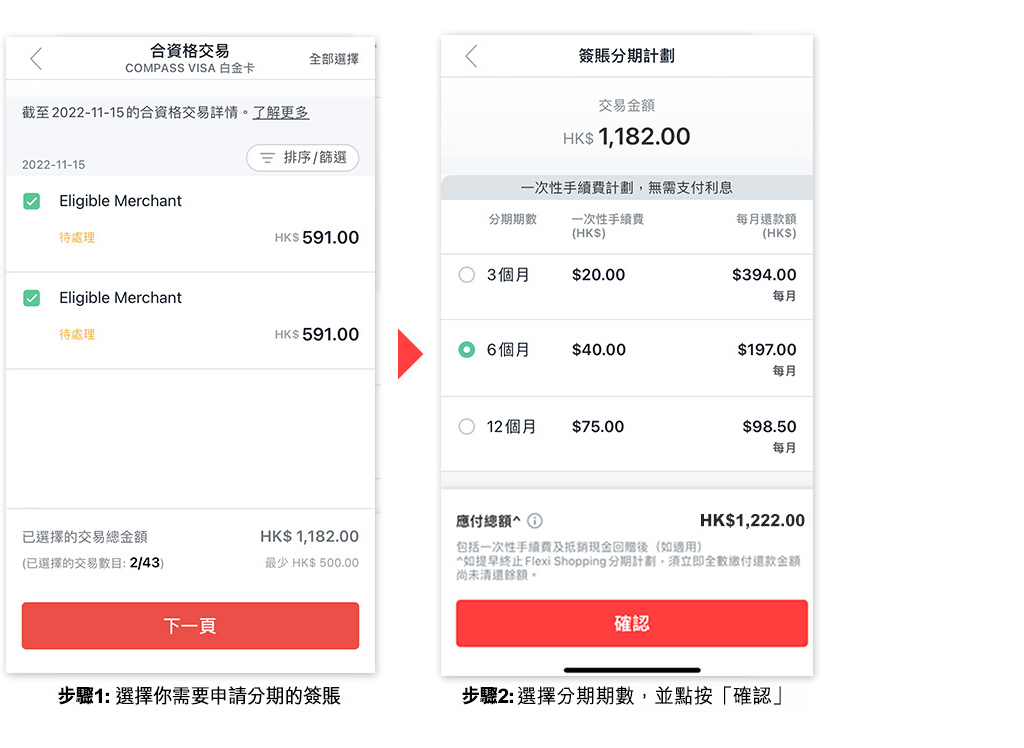The width and height of the screenshot is (1024, 748).
Task: Tap the second HK$ 591.00 transaction amount
Action: tap(317, 334)
